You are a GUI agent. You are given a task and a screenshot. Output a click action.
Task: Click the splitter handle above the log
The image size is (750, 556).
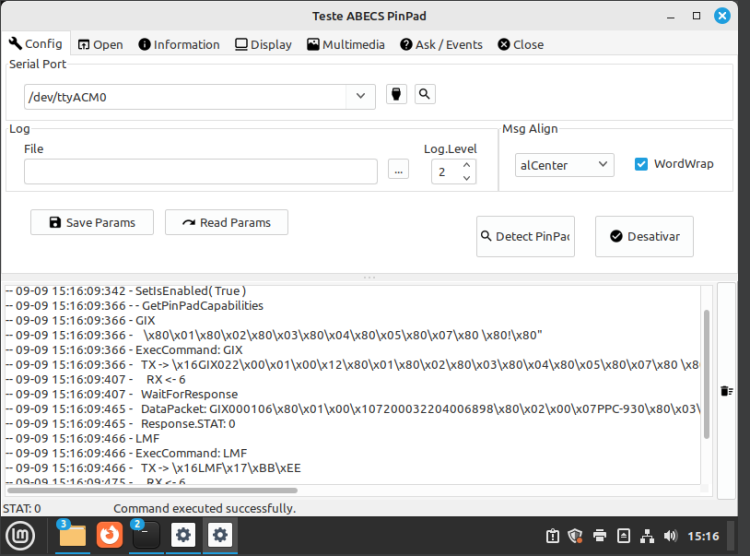(369, 278)
